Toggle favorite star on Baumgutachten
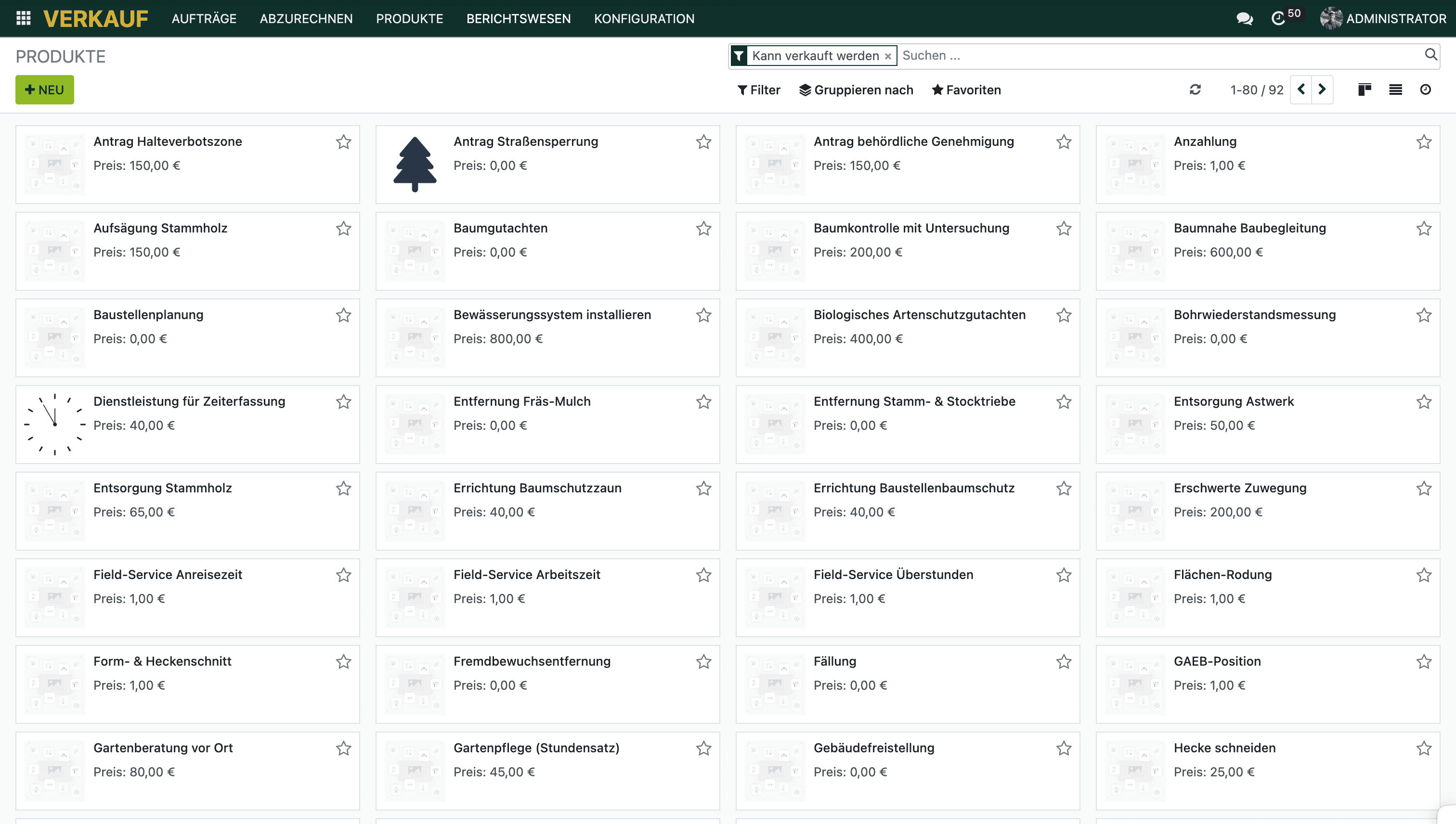Image resolution: width=1456 pixels, height=824 pixels. tap(703, 228)
